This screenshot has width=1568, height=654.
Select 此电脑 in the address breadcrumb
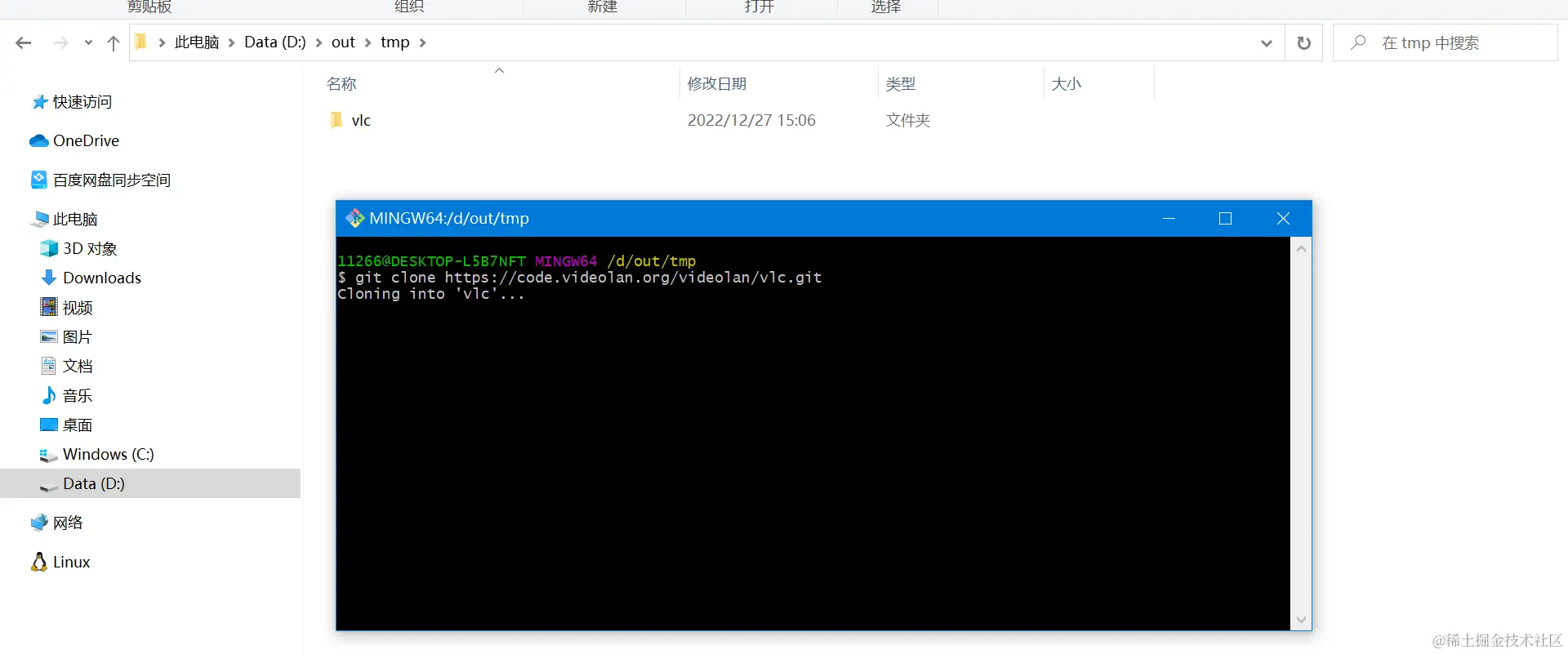pos(197,42)
